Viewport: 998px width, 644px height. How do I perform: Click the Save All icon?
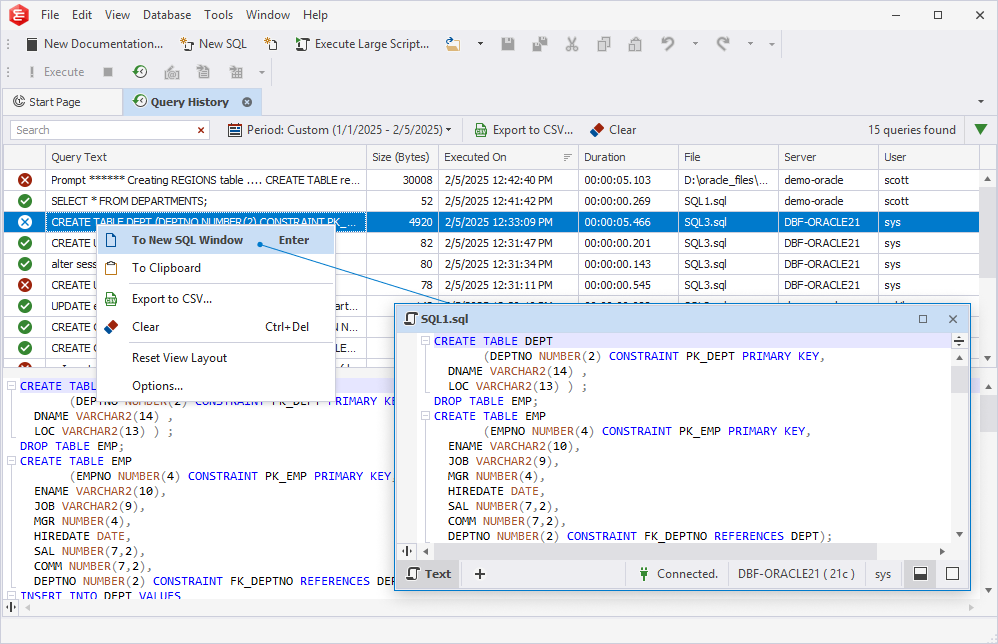pyautogui.click(x=540, y=44)
